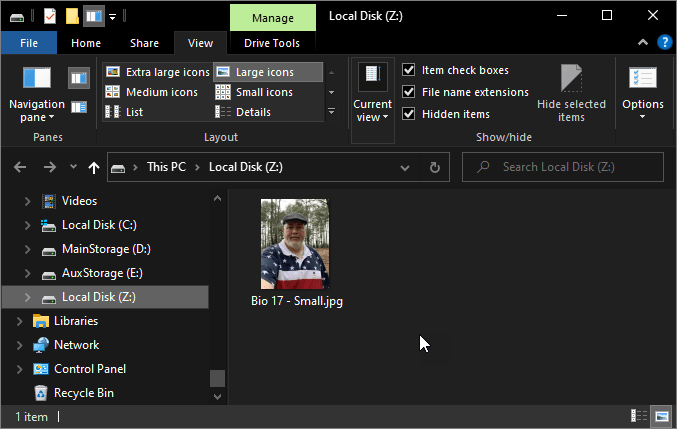
Task: Open the File menu tab
Action: (29, 43)
